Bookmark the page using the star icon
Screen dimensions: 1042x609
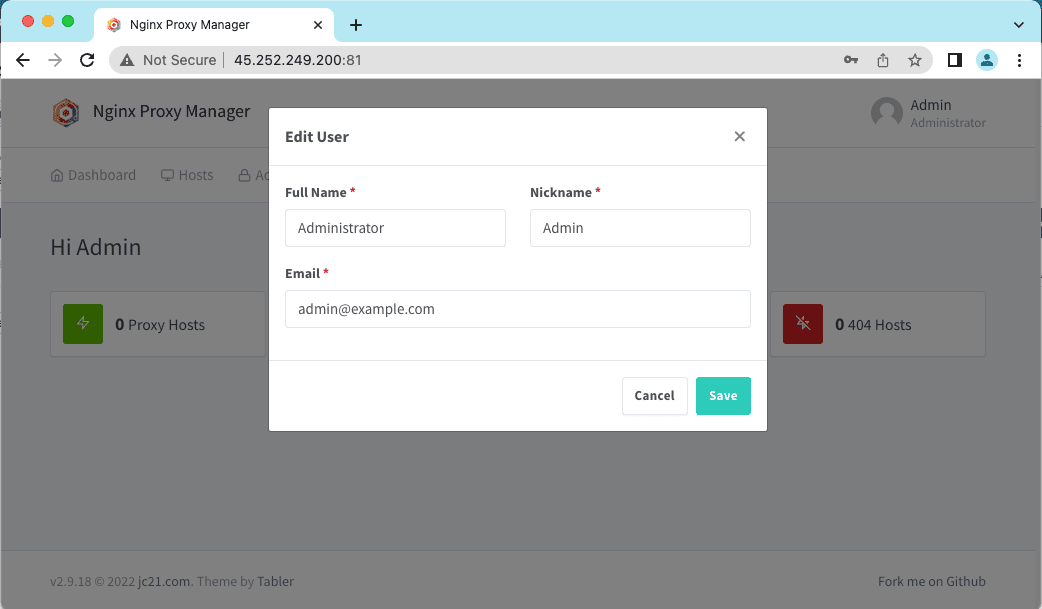coord(915,60)
